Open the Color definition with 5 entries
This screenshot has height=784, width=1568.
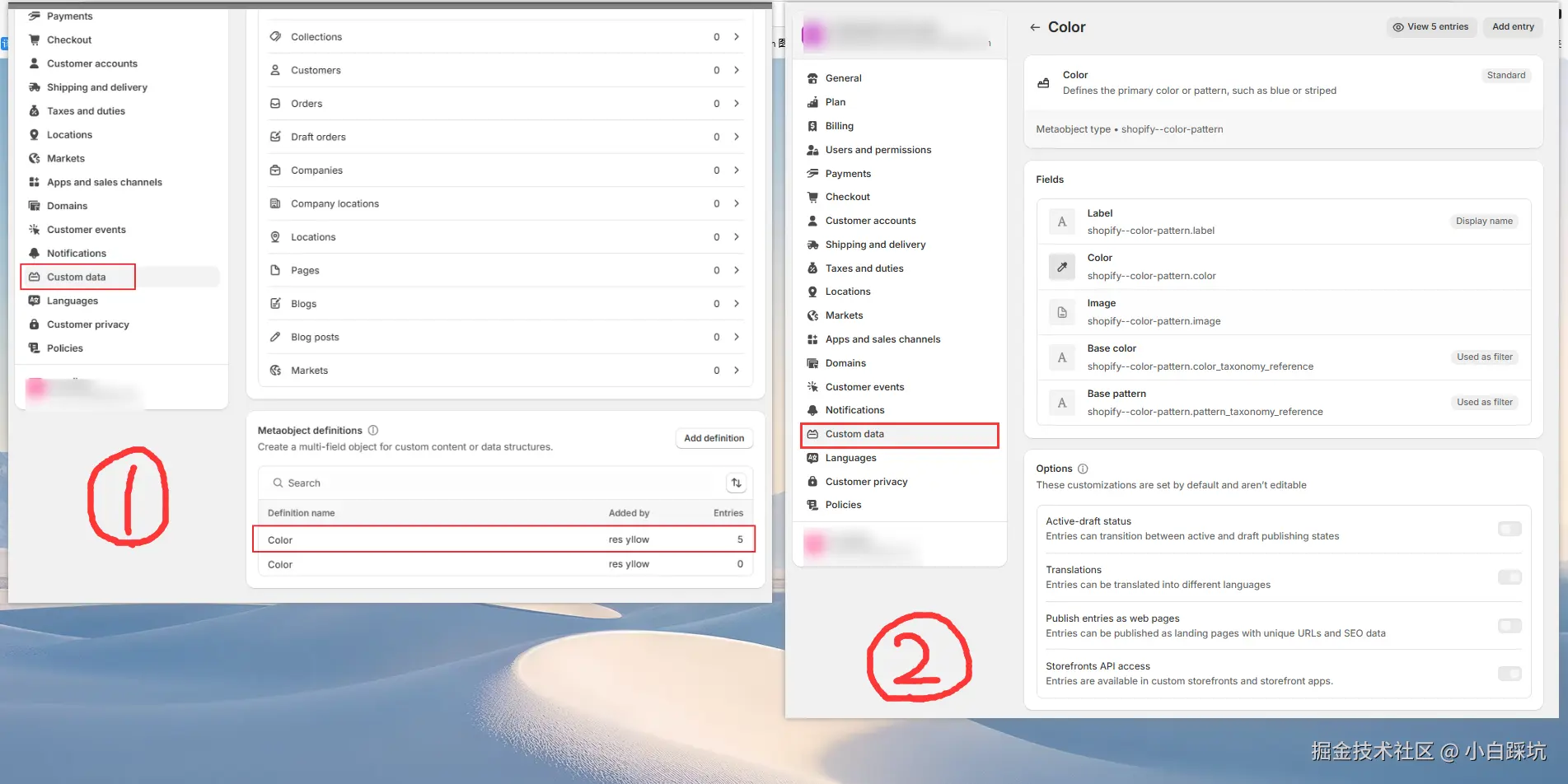(504, 539)
